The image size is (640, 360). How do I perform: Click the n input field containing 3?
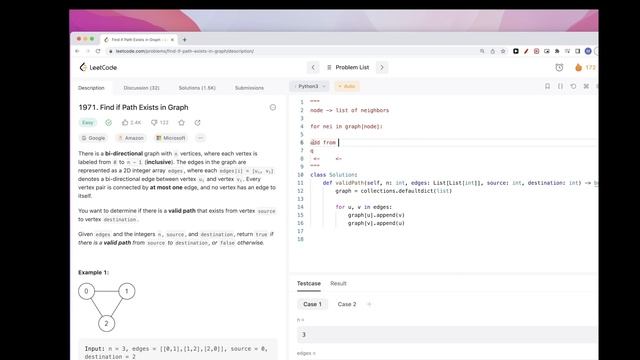(447, 335)
